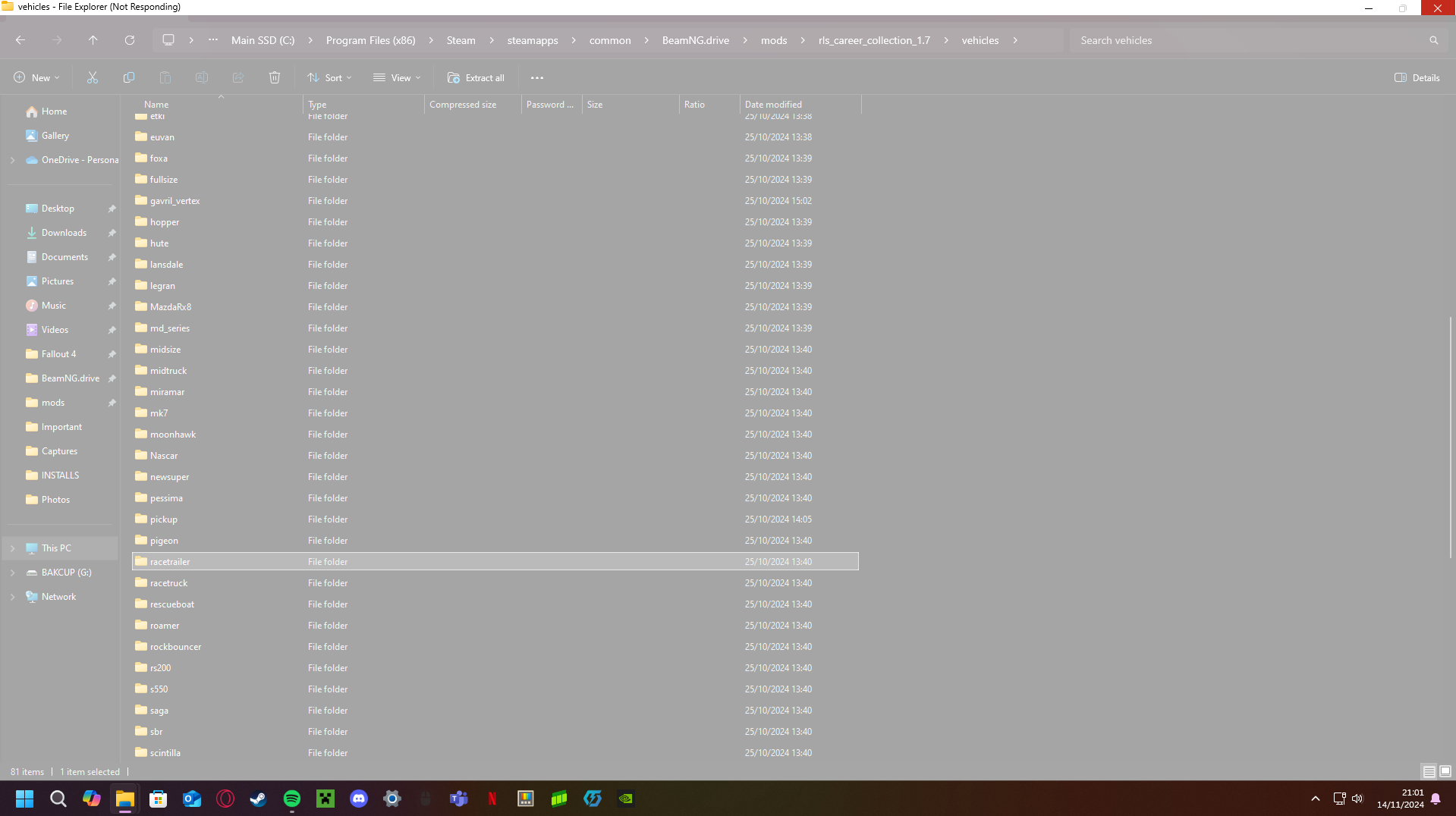Open Gallery in the sidebar
The height and width of the screenshot is (816, 1456).
coord(55,136)
